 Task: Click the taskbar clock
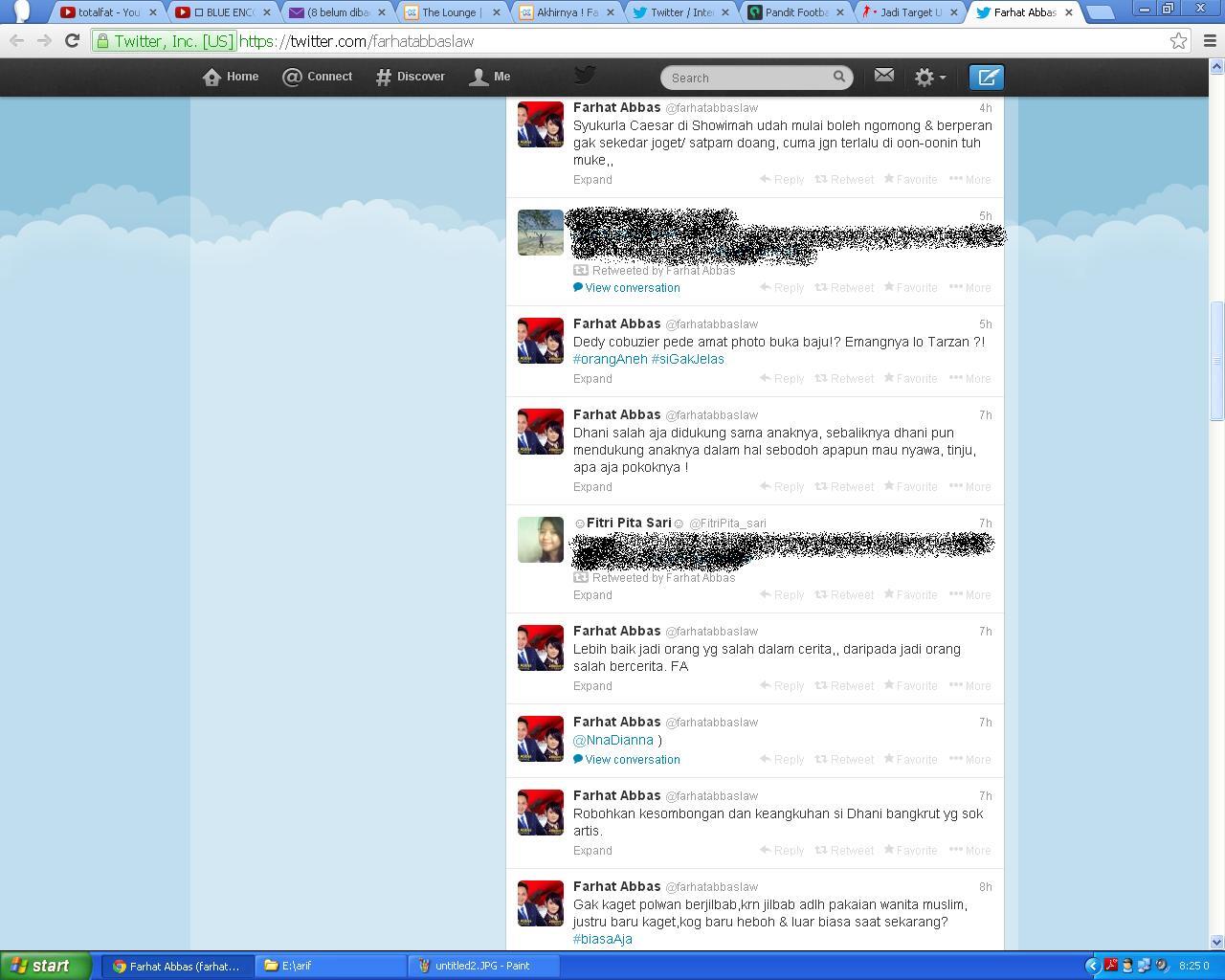[x=1194, y=966]
